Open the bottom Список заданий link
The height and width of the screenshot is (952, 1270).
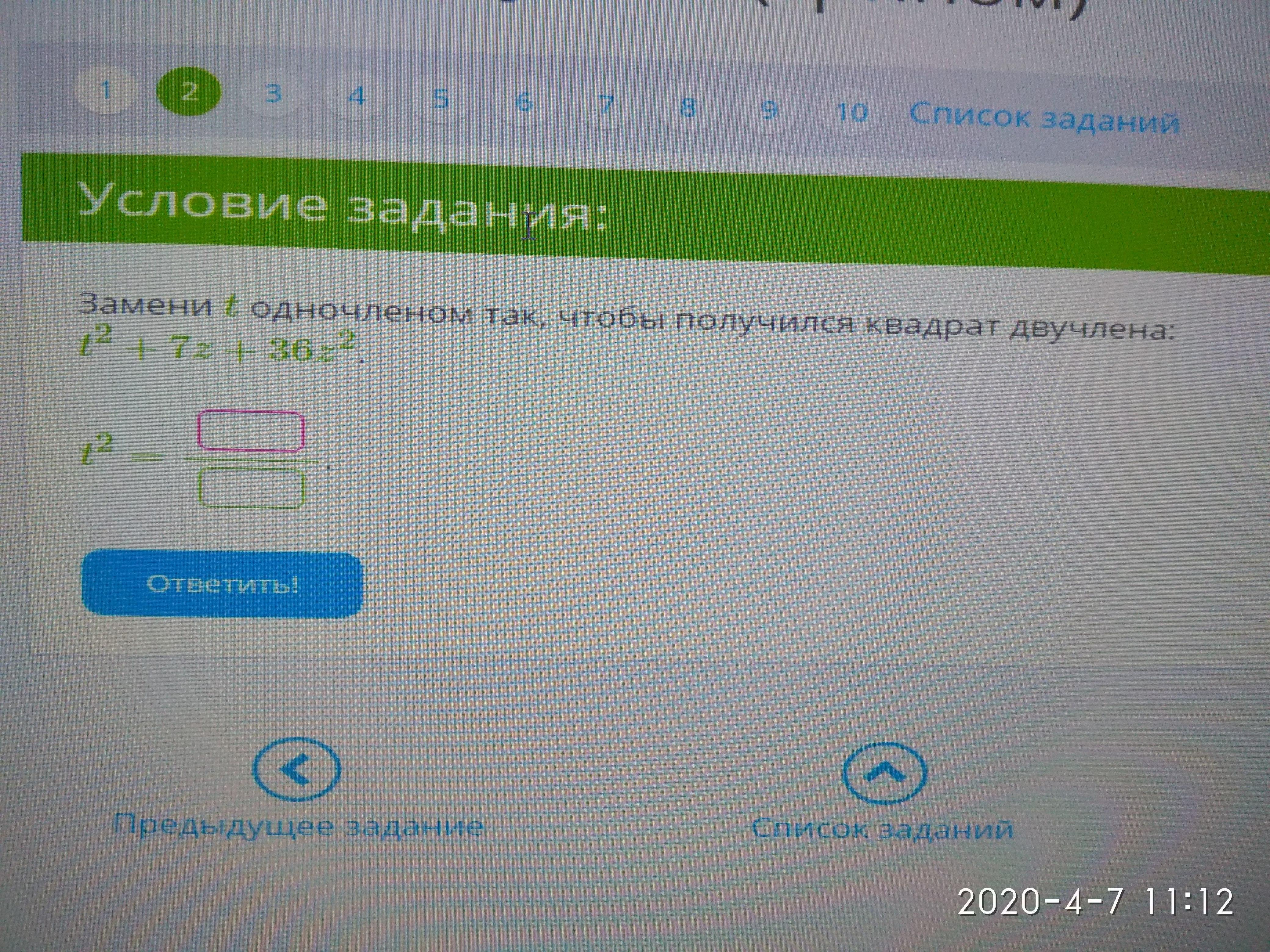click(x=883, y=829)
